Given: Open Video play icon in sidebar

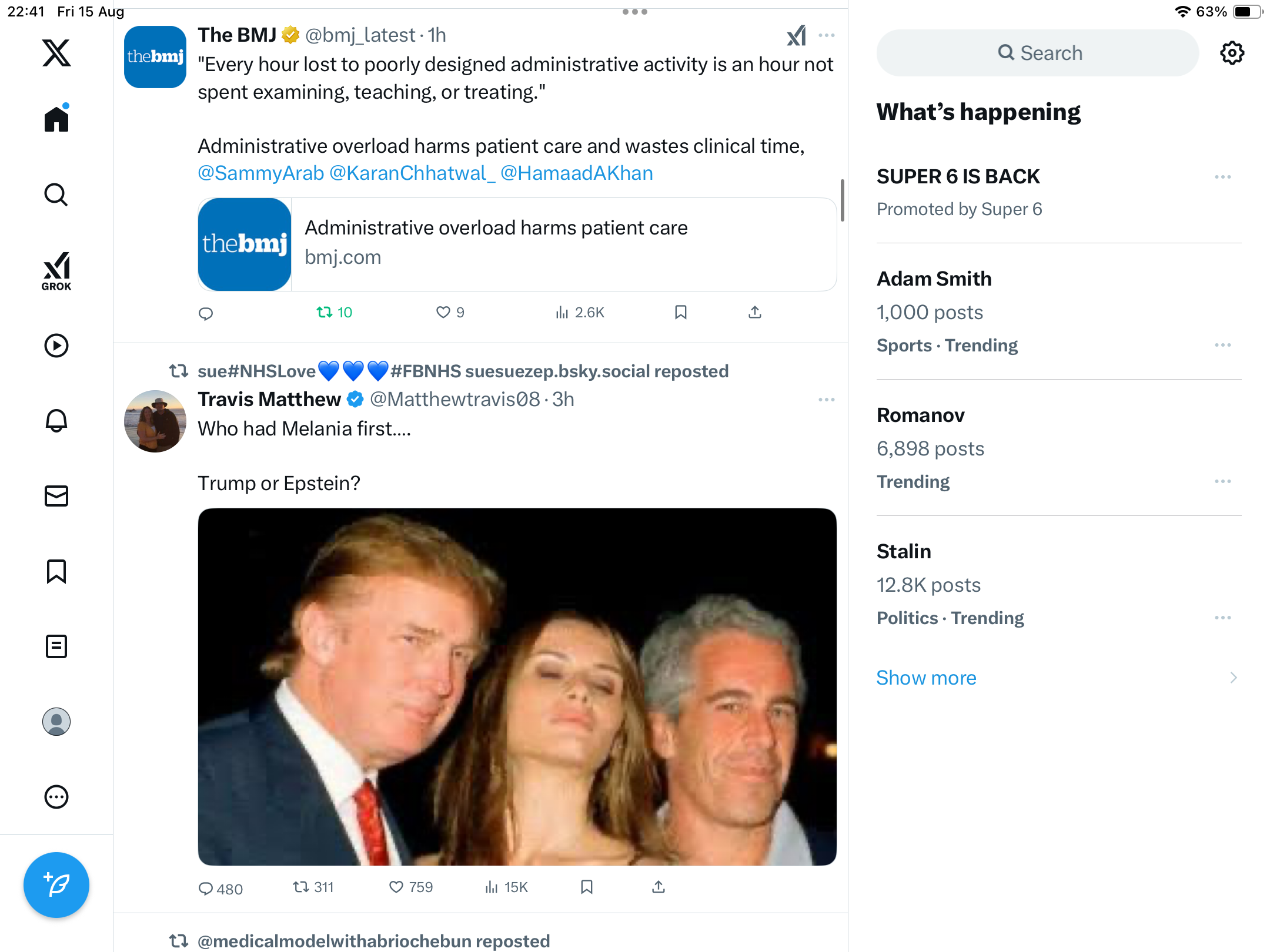Looking at the screenshot, I should click(x=56, y=346).
